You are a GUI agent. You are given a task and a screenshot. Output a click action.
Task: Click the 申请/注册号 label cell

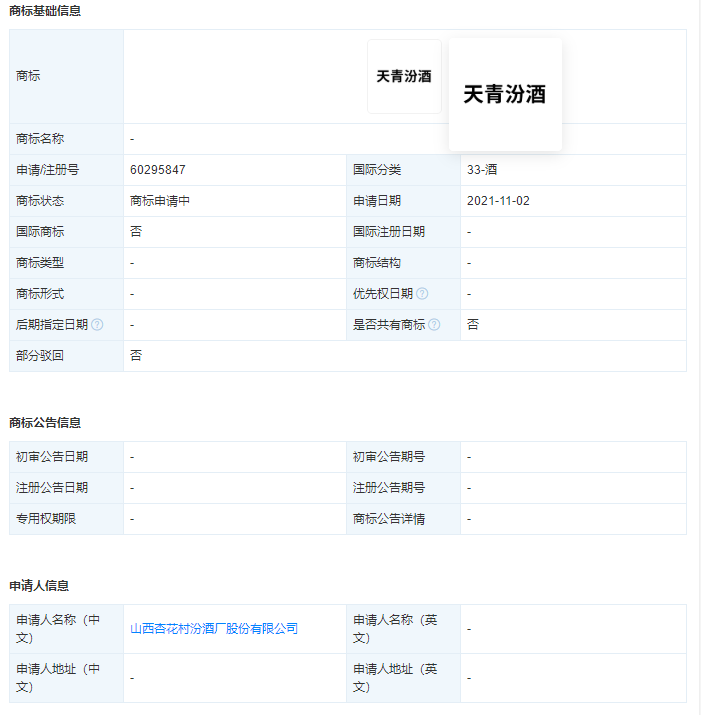[x=67, y=170]
